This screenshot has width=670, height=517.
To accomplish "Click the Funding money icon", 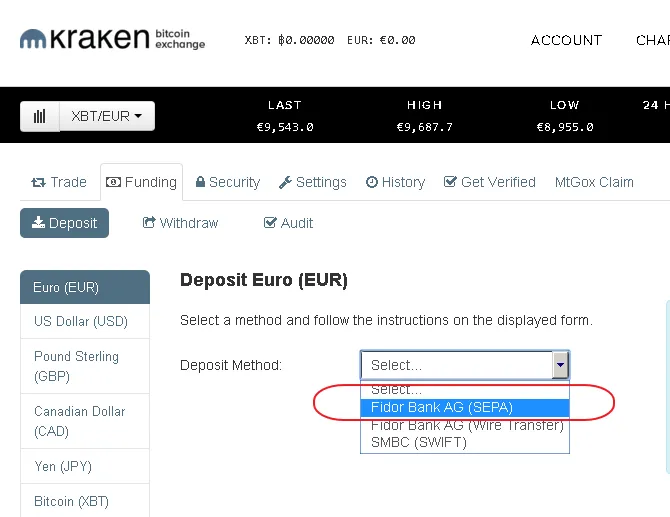I will 113,182.
